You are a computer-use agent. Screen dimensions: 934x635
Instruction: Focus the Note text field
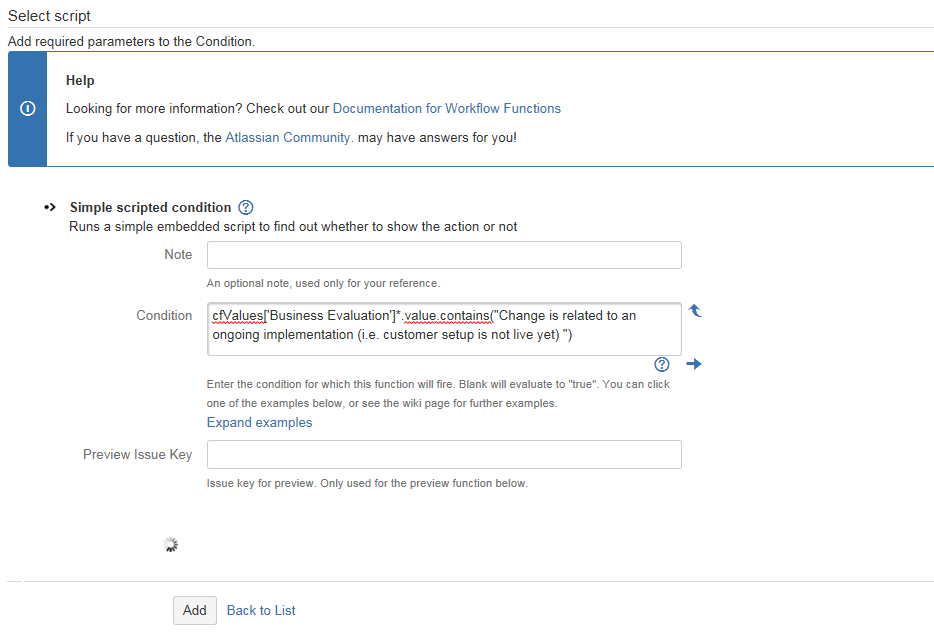click(x=444, y=255)
